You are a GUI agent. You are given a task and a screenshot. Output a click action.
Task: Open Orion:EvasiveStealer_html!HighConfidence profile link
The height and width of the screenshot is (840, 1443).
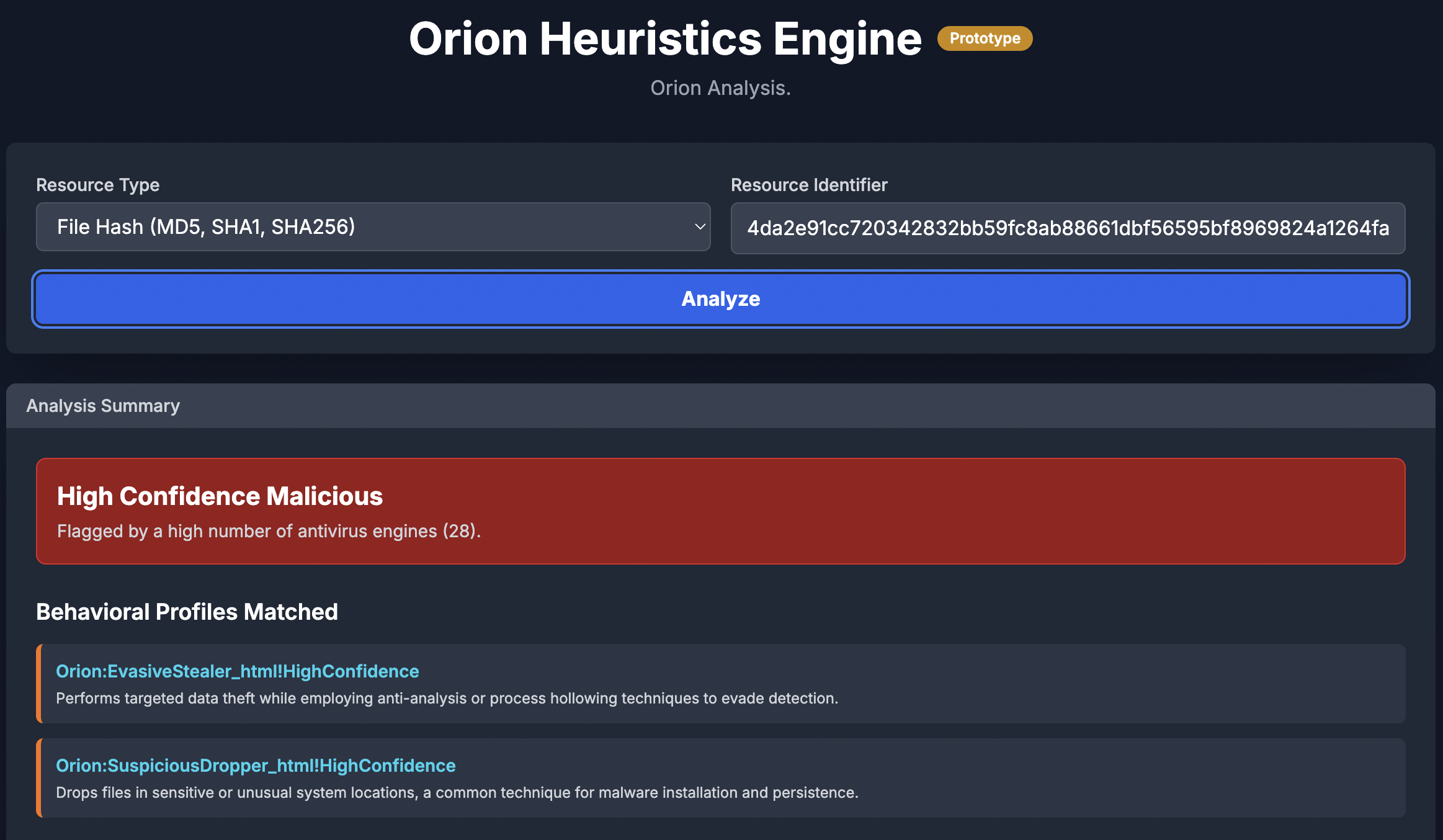coord(237,671)
